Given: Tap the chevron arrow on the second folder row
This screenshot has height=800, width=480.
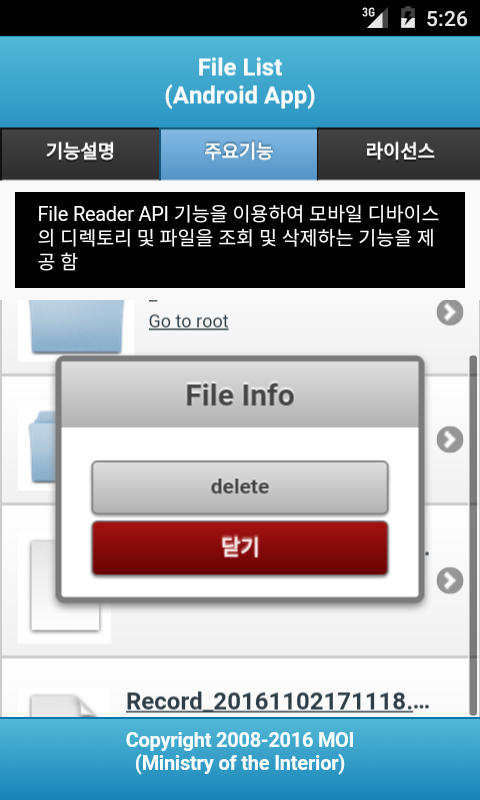Looking at the screenshot, I should [x=450, y=440].
